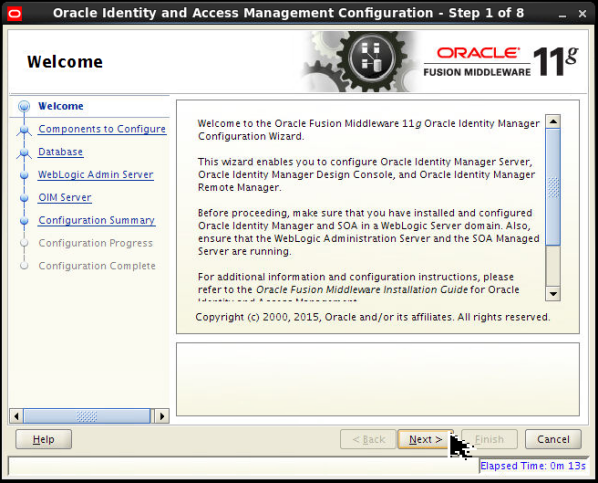Screen dimensions: 598x483
Task: Go to Components to Configure step
Action: (x=102, y=129)
